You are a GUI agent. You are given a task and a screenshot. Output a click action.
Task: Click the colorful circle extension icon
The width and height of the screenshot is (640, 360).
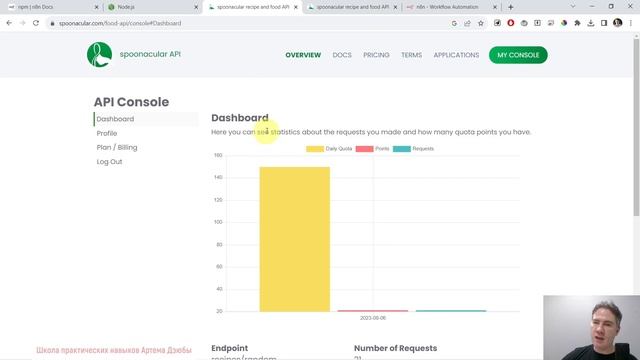564,23
